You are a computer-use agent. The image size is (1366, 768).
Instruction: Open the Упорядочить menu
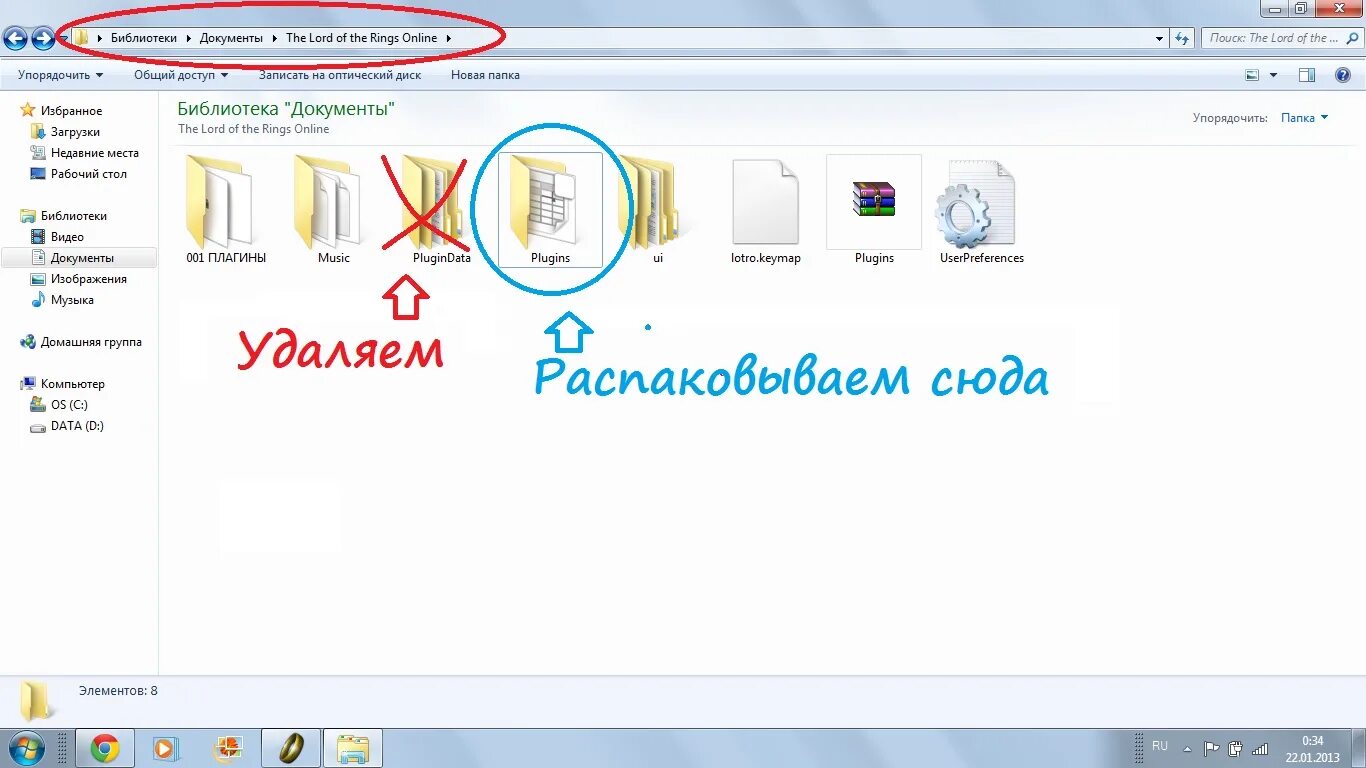pos(60,75)
